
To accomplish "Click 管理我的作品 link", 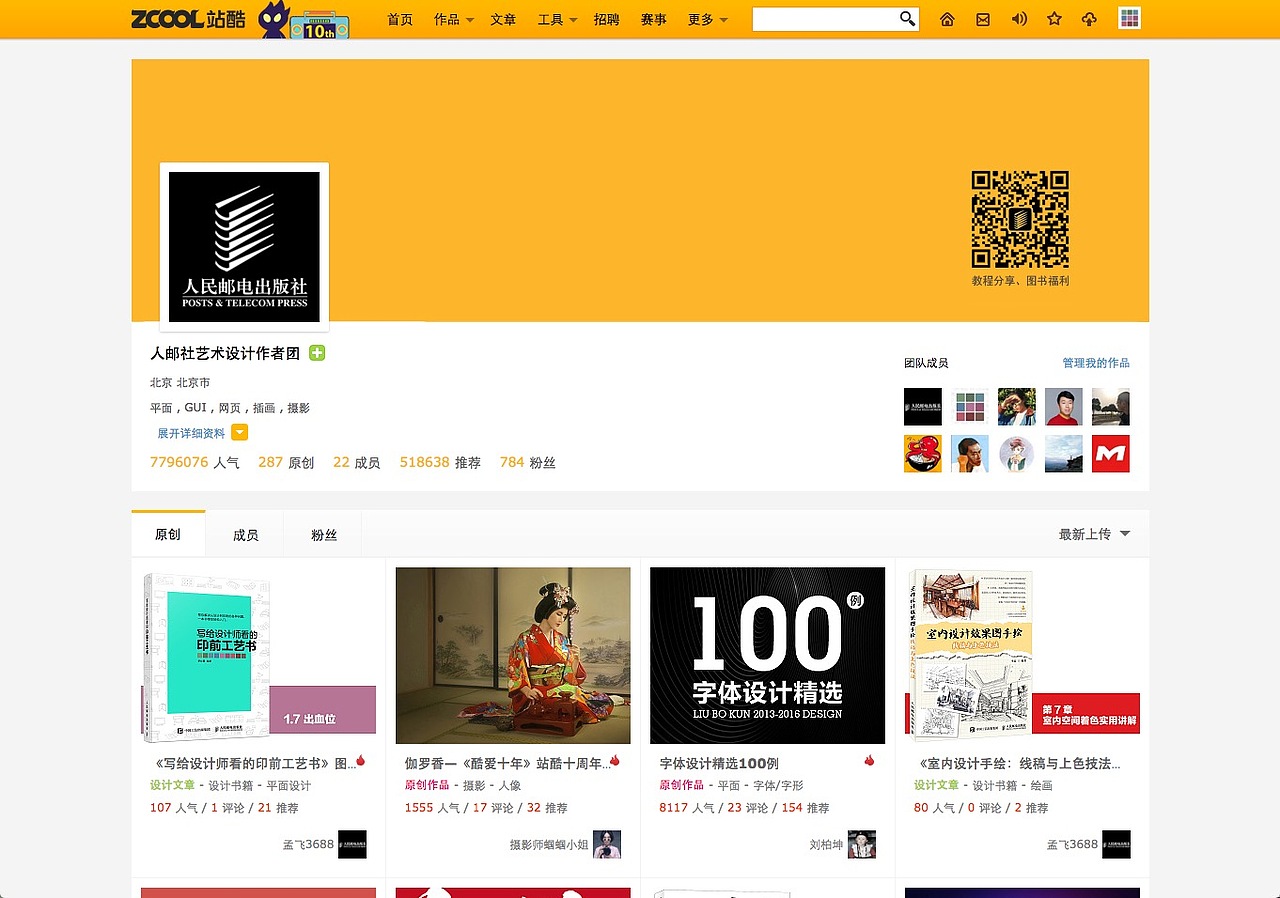I will click(x=1096, y=363).
